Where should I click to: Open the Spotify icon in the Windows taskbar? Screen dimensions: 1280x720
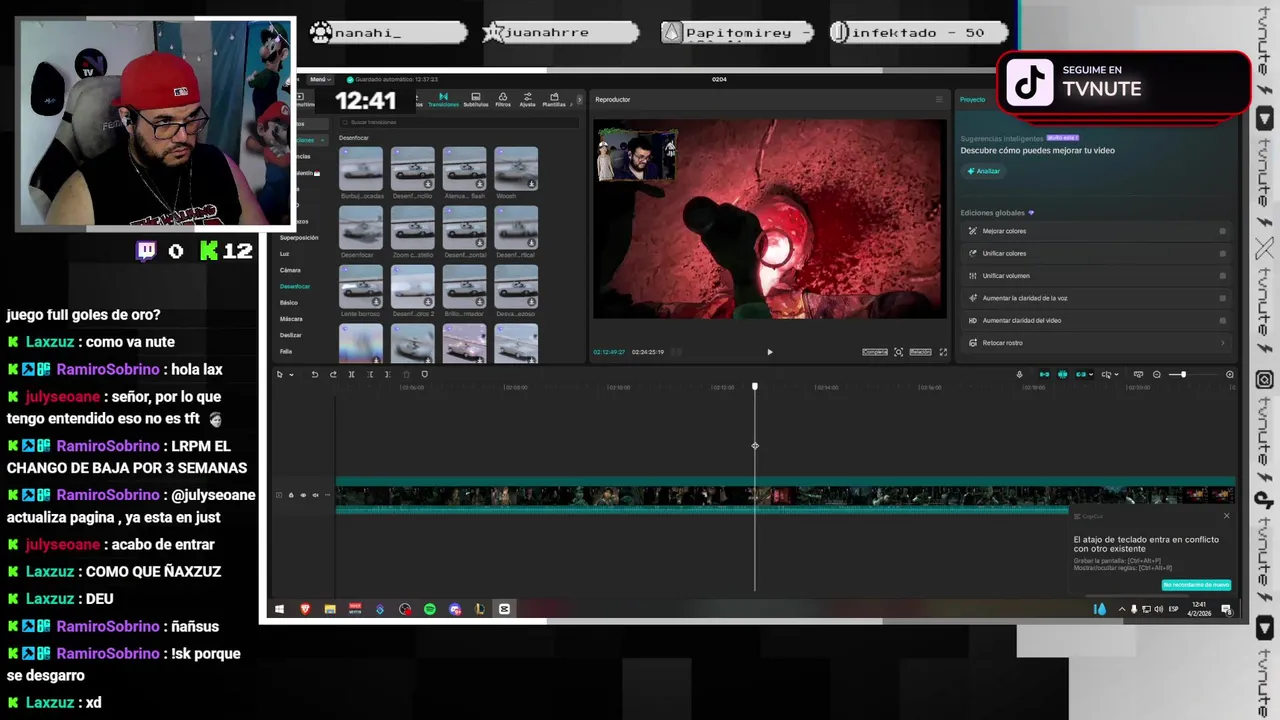click(430, 609)
